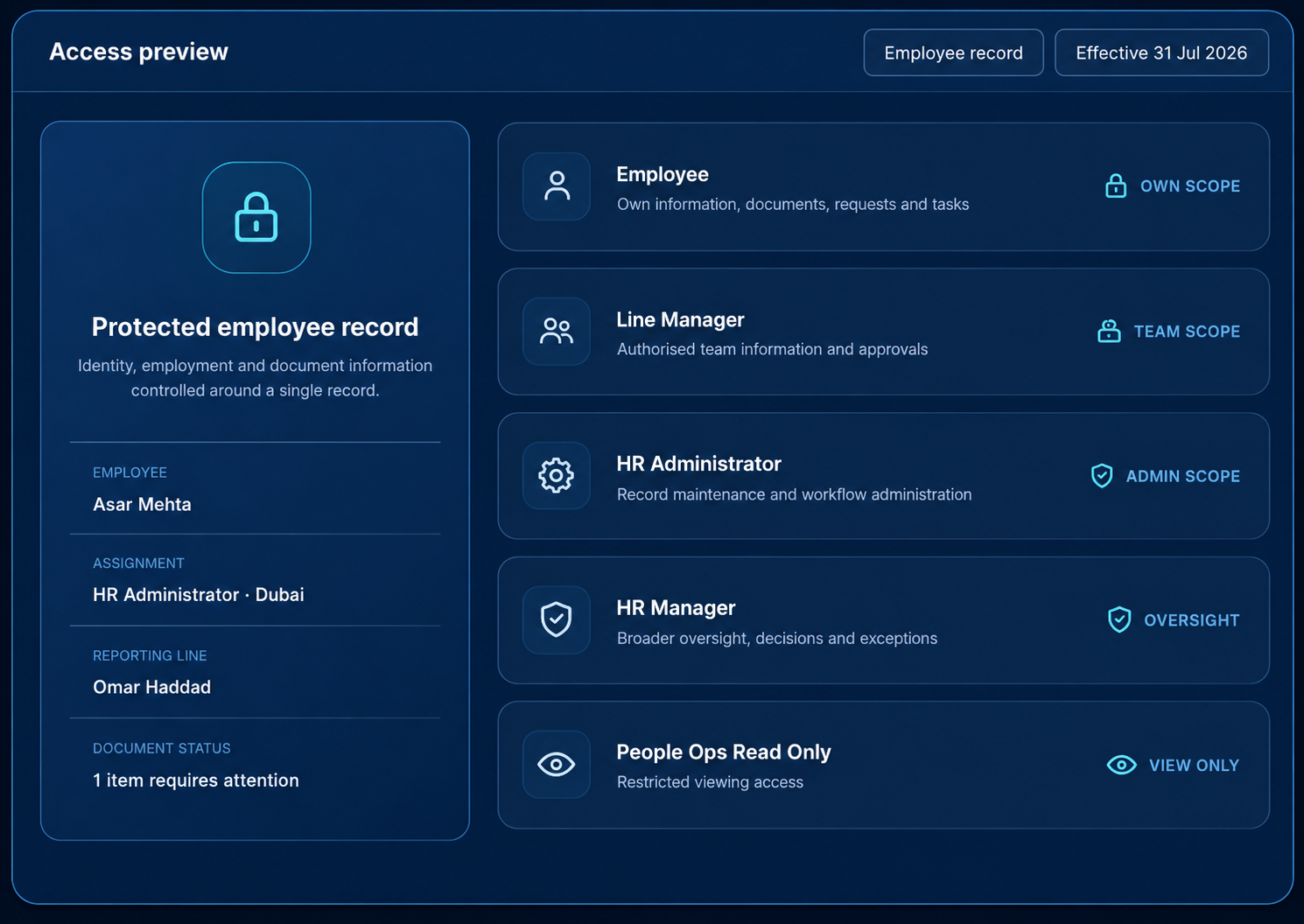Click the 'Restricted viewing access' description

[710, 782]
